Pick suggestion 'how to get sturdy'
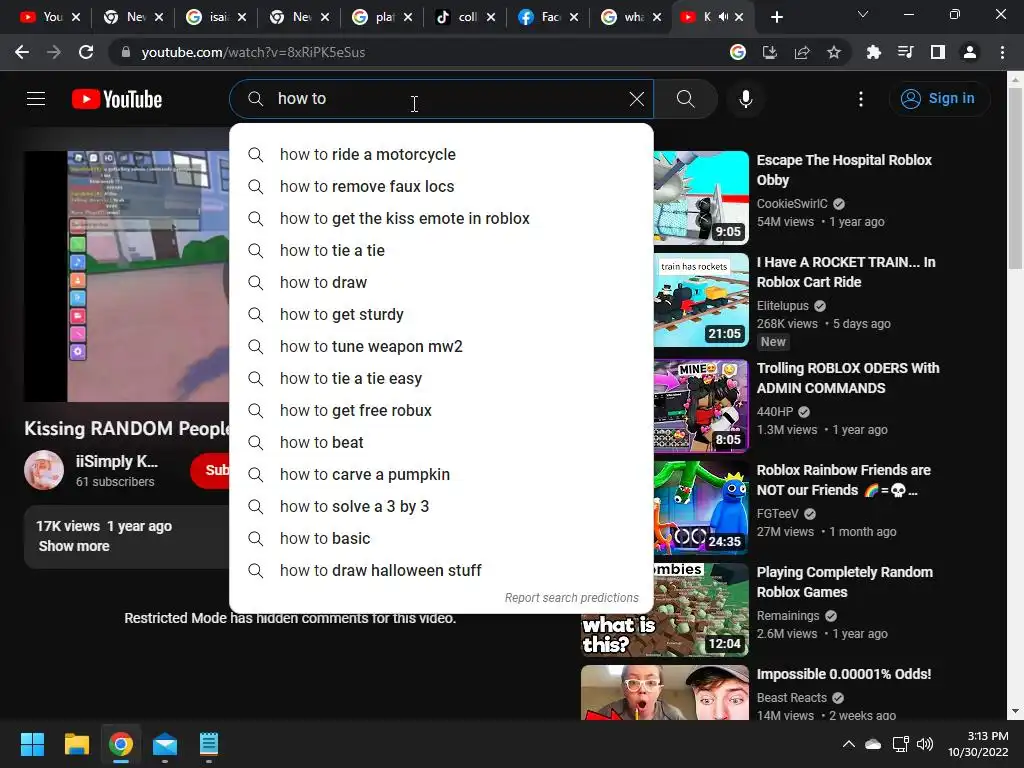This screenshot has width=1024, height=768. click(441, 315)
